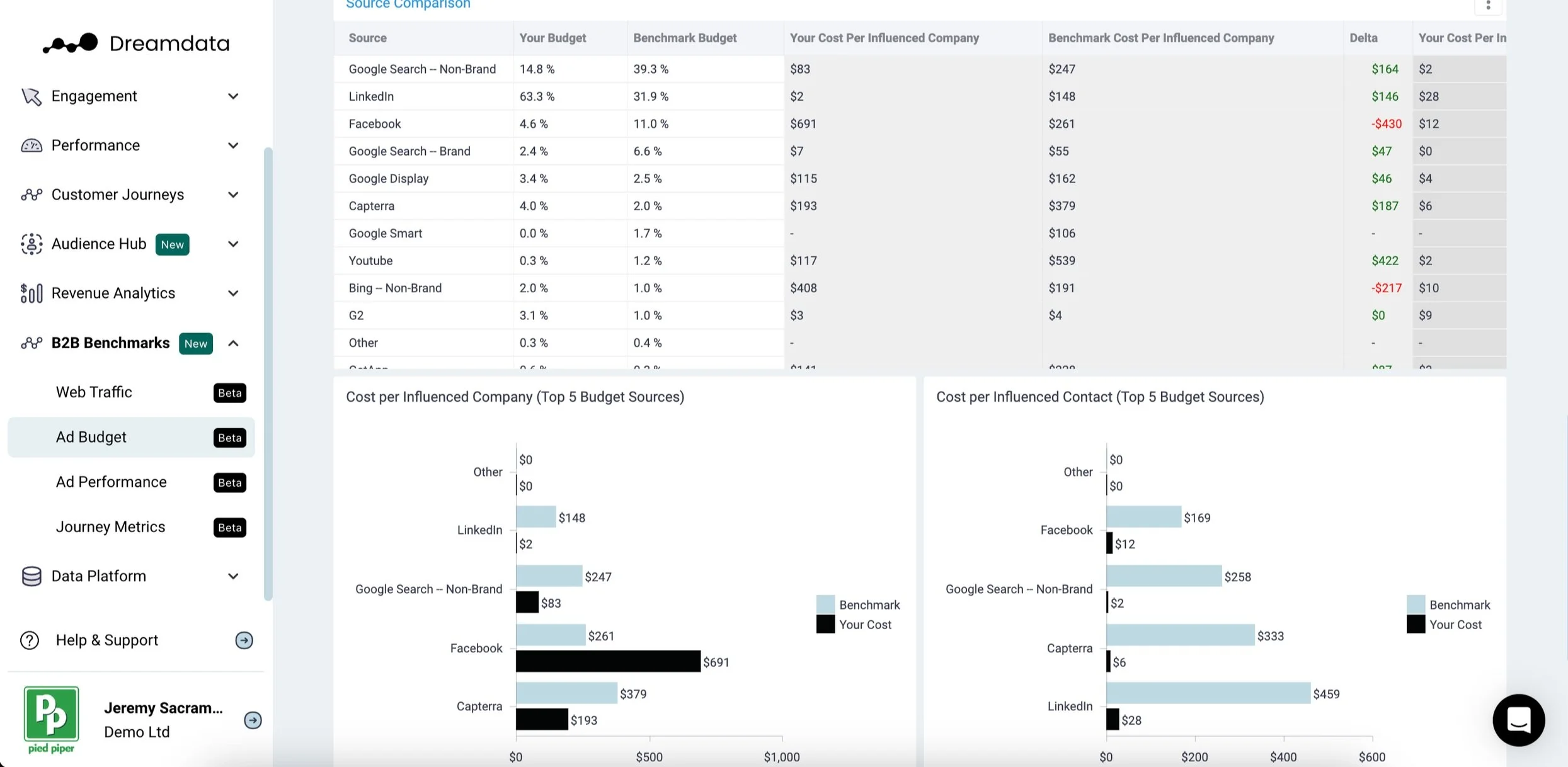
Task: Expand the Customer Journeys menu chevron
Action: [x=233, y=195]
